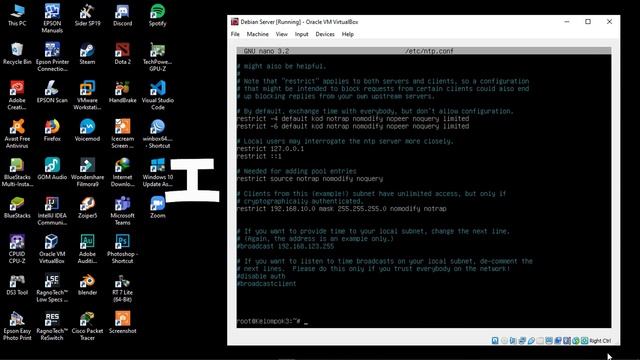
Task: Open TechPowerUp GPU-Z icon
Action: click(158, 57)
